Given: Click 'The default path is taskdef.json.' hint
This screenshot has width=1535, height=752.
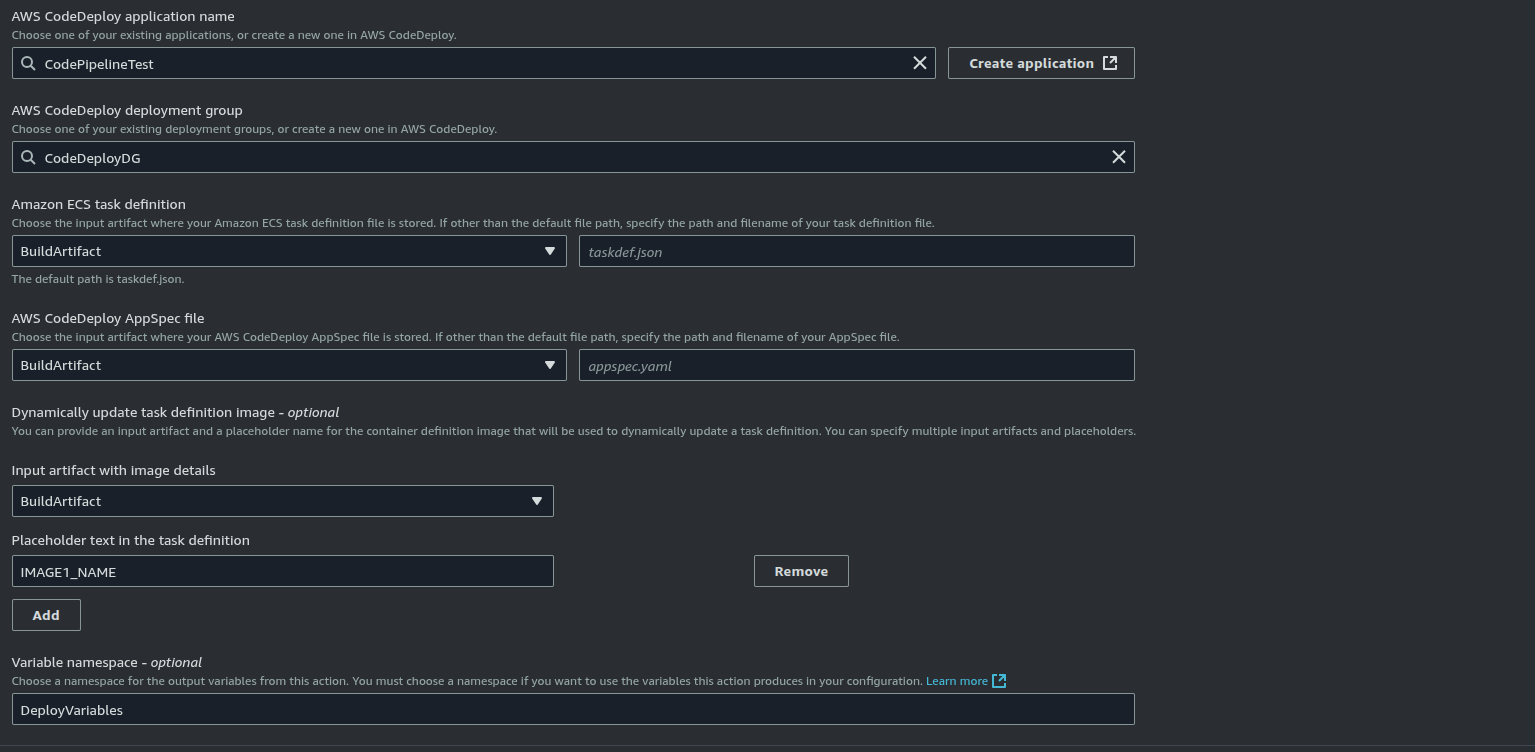Looking at the screenshot, I should [98, 279].
